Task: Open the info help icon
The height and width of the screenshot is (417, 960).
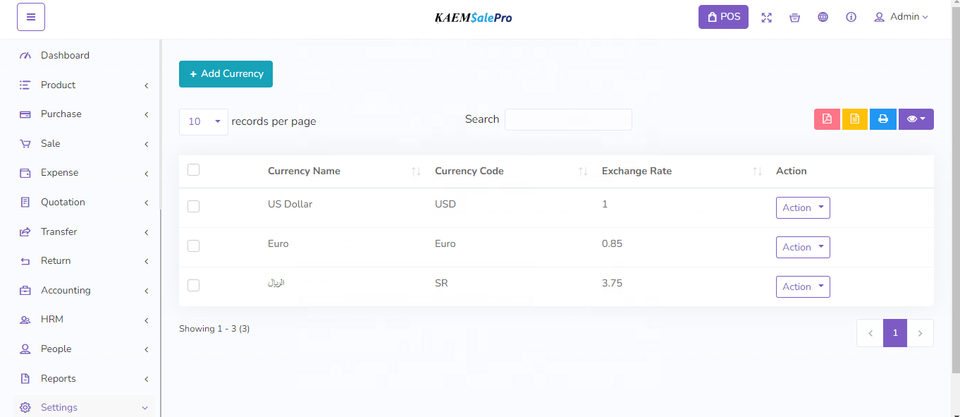Action: tap(851, 17)
